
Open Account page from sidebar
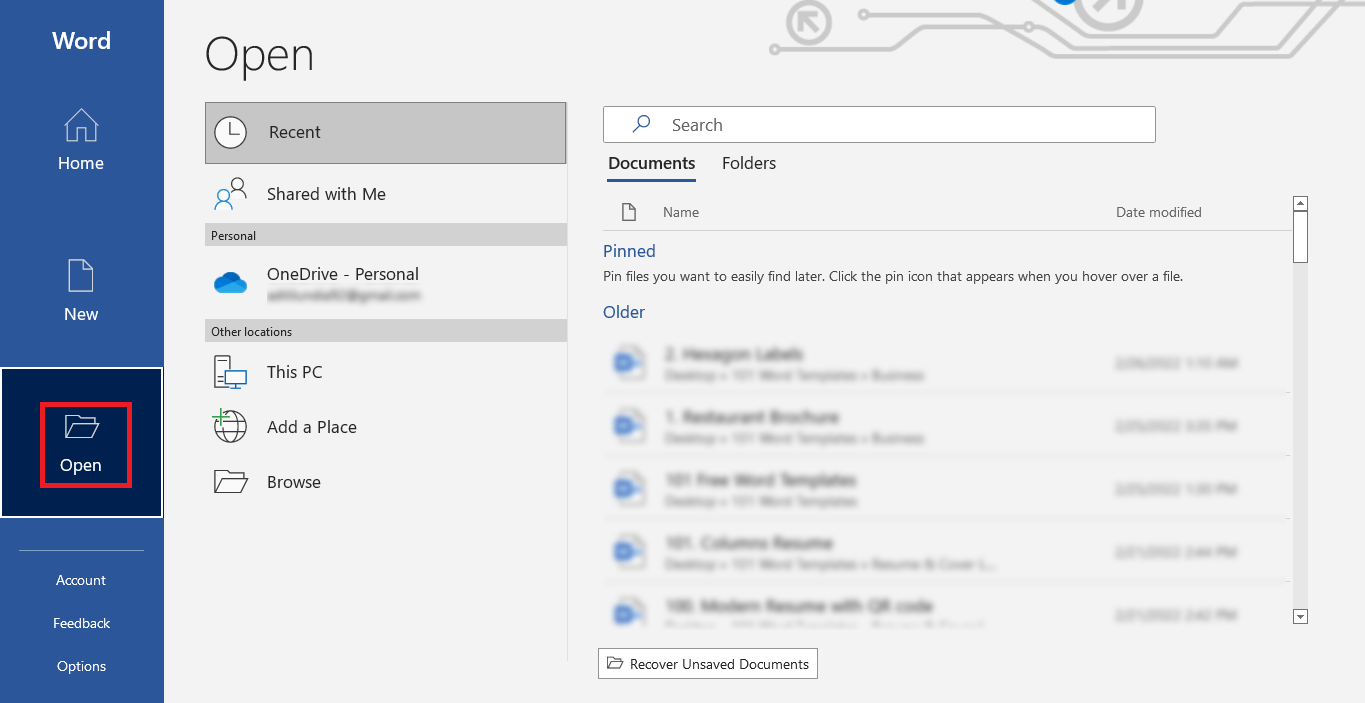[x=81, y=580]
